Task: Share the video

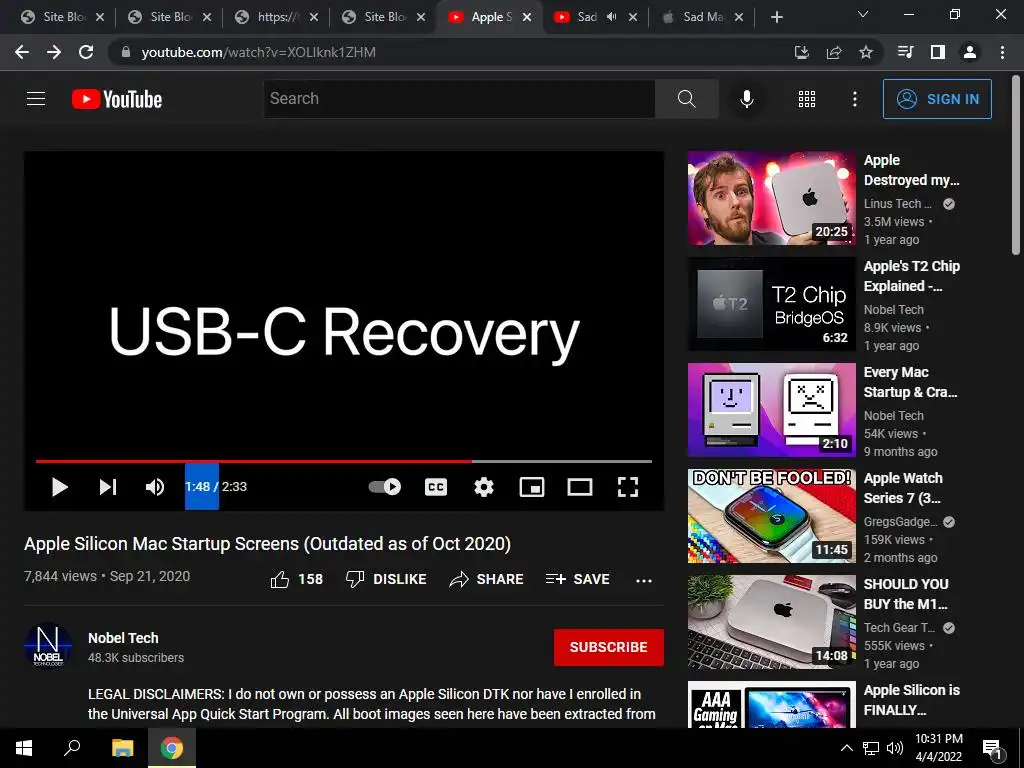Action: coord(487,579)
